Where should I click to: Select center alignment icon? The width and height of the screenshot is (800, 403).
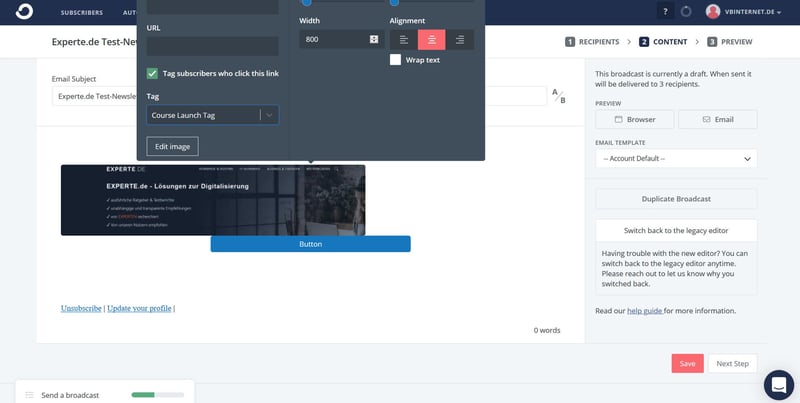(x=432, y=40)
